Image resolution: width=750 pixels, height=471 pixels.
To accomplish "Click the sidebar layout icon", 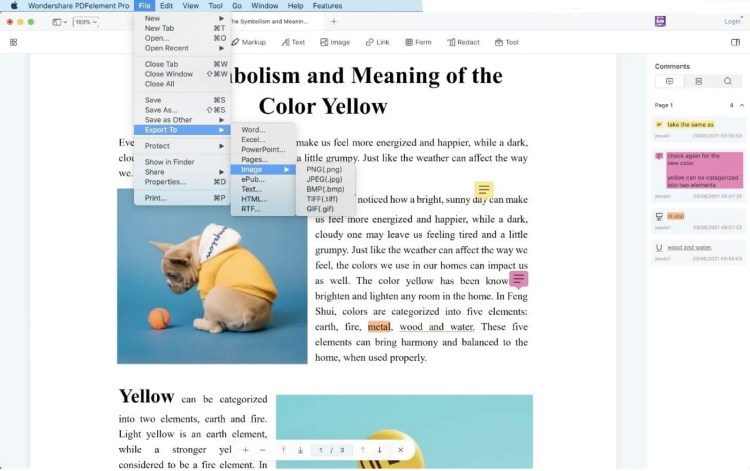I will [x=57, y=22].
